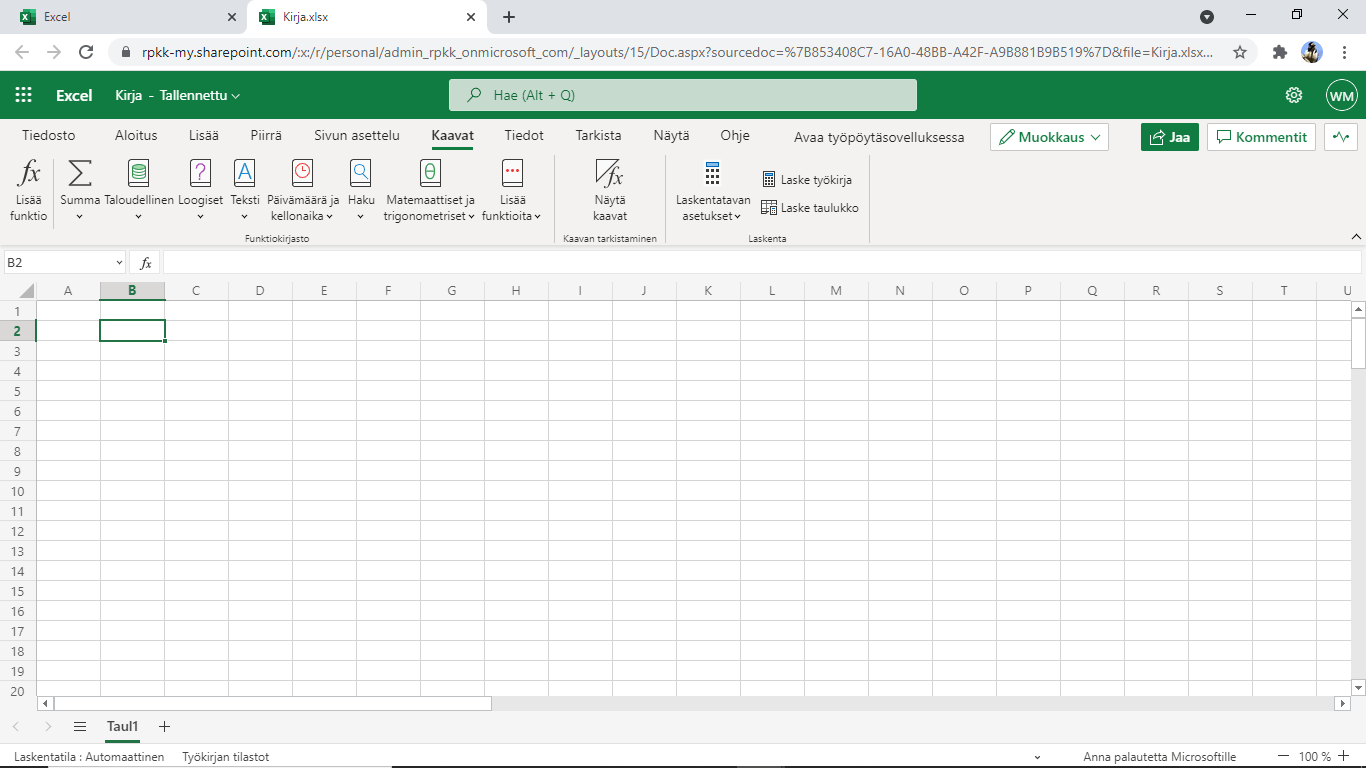This screenshot has height=768, width=1366.
Task: Add a new sheet with plus icon
Action: [x=165, y=726]
